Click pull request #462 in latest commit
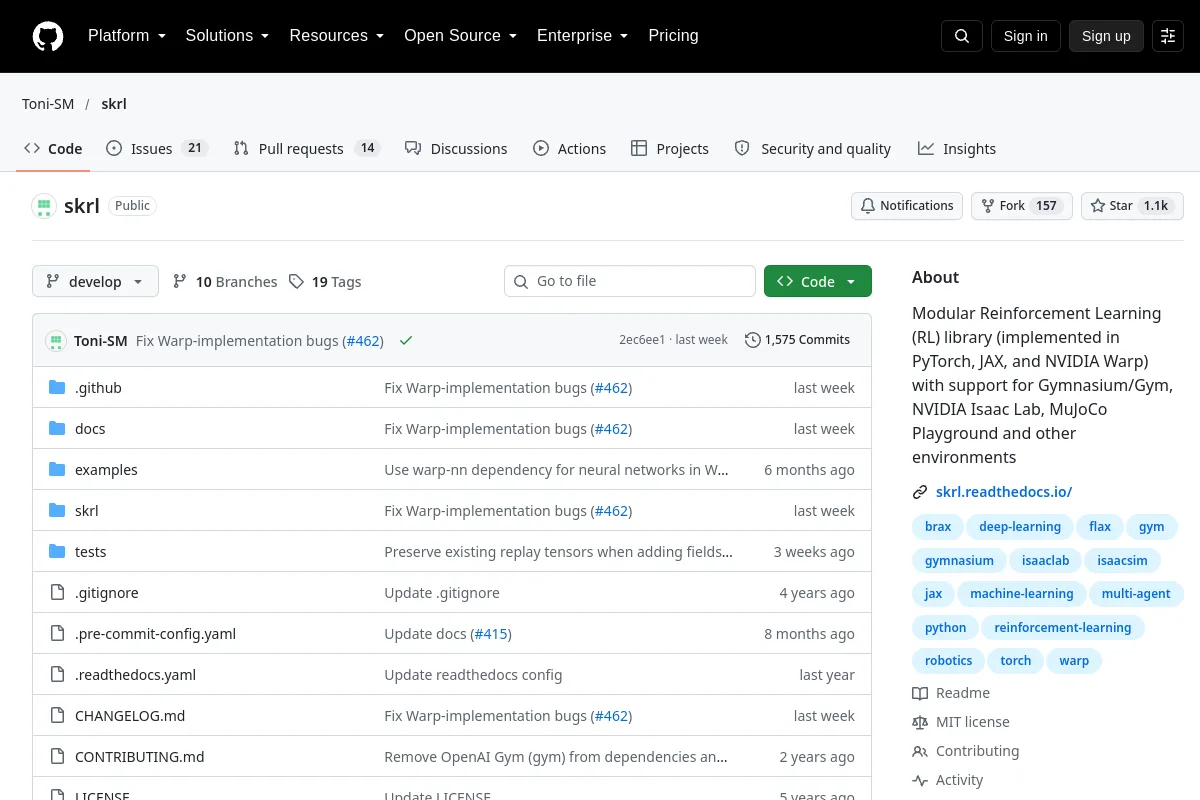This screenshot has height=800, width=1200. (362, 341)
